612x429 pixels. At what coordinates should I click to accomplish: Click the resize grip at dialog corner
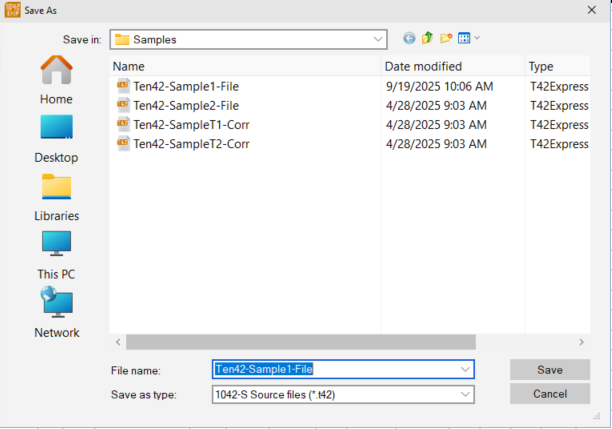[x=596, y=416]
